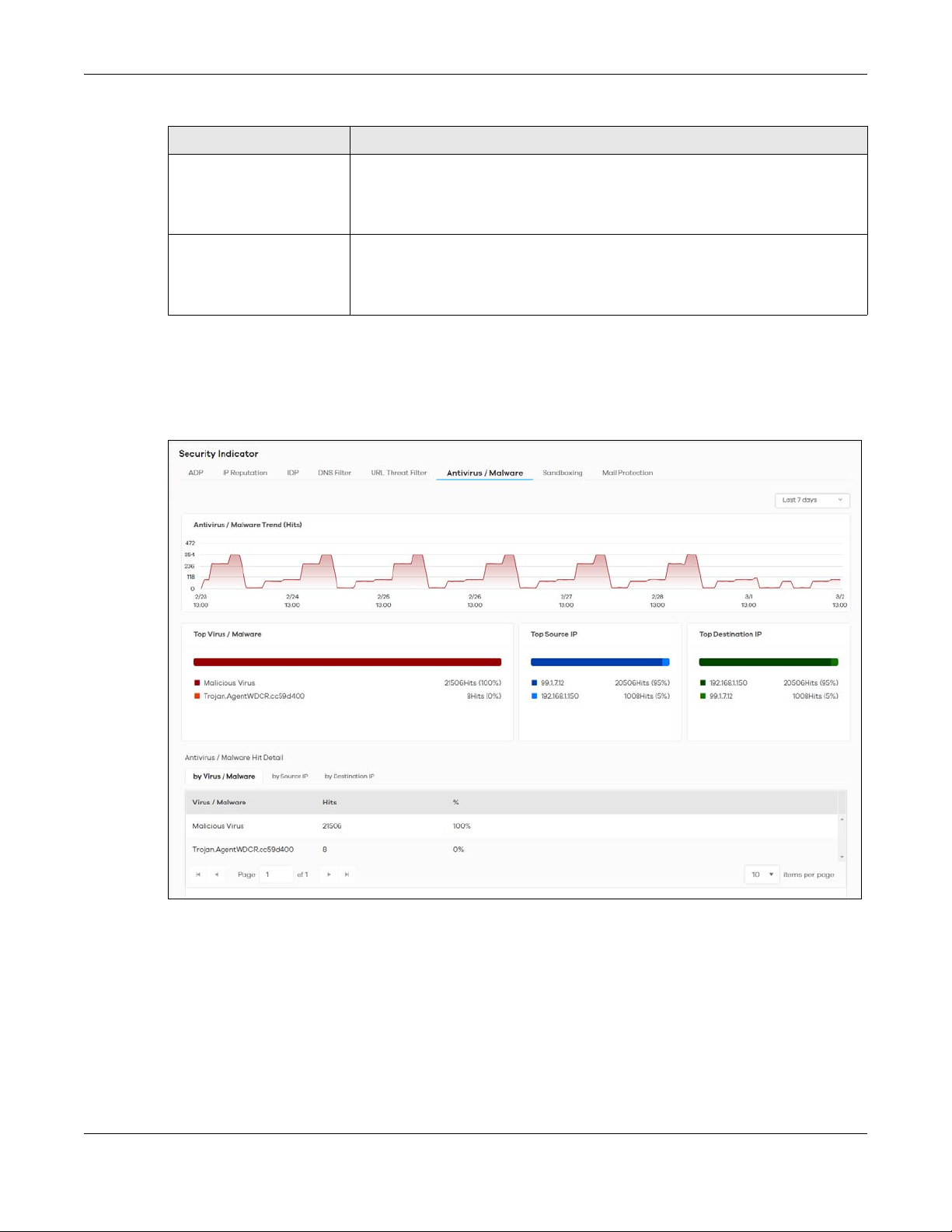Click the blue swatch beside 99.1.7.12 in Top Source IP
The image size is (952, 1232).
535,683
